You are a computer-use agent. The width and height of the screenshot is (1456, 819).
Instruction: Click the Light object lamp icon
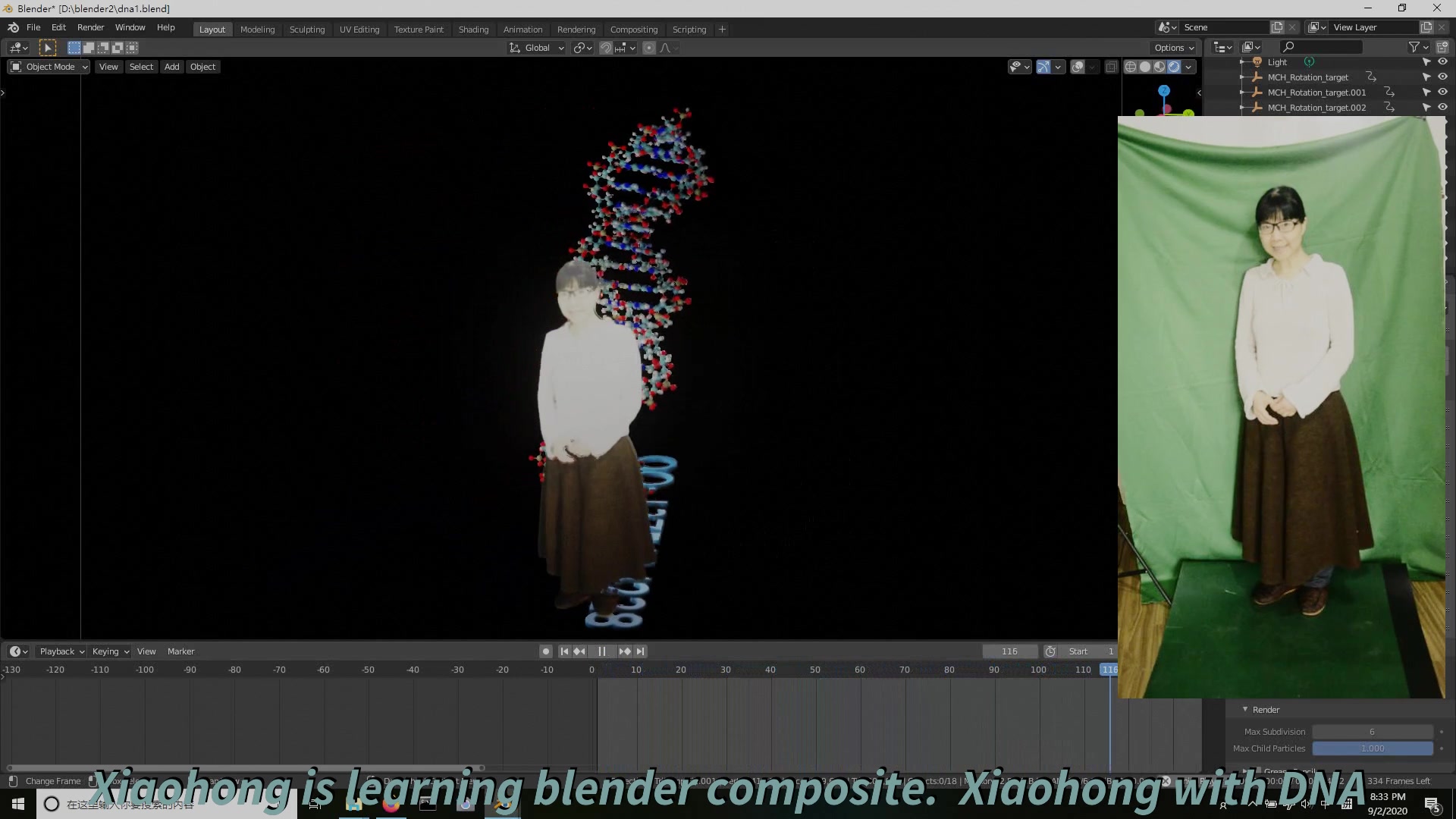(1257, 62)
